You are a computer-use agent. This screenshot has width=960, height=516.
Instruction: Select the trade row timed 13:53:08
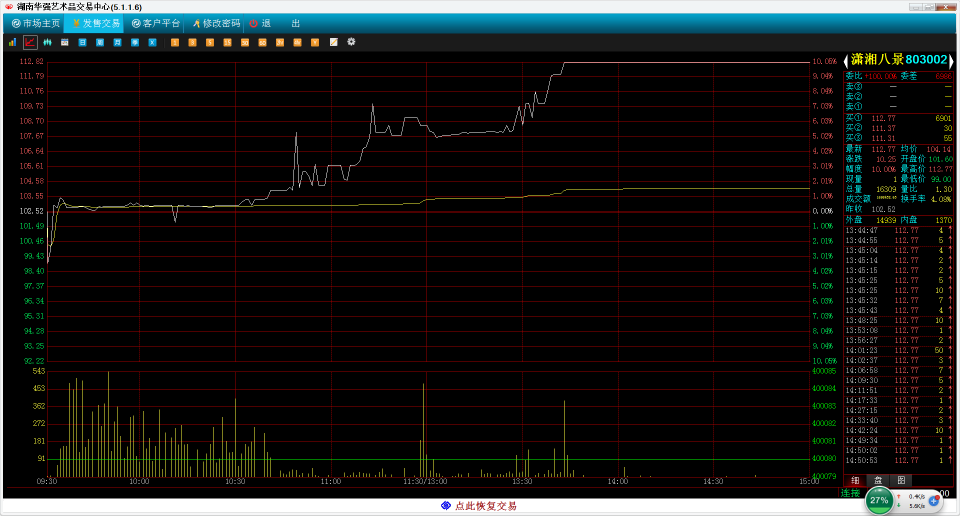[x=899, y=331]
